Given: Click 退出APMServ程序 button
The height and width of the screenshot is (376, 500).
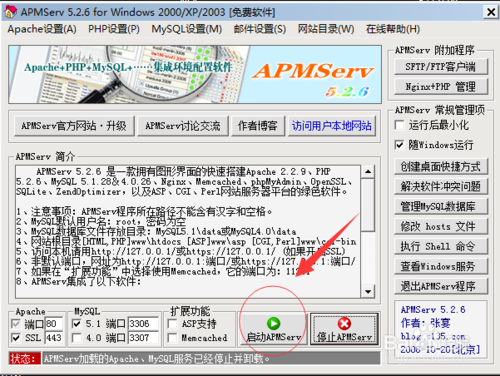Looking at the screenshot, I should (x=440, y=286).
